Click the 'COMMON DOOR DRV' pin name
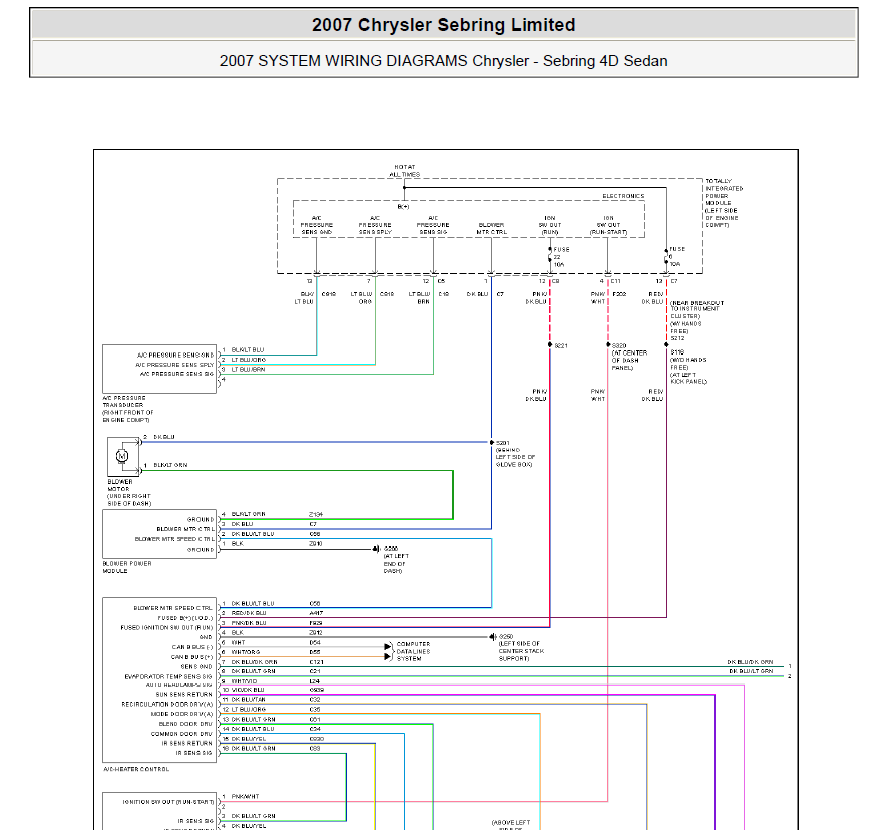 (x=182, y=734)
